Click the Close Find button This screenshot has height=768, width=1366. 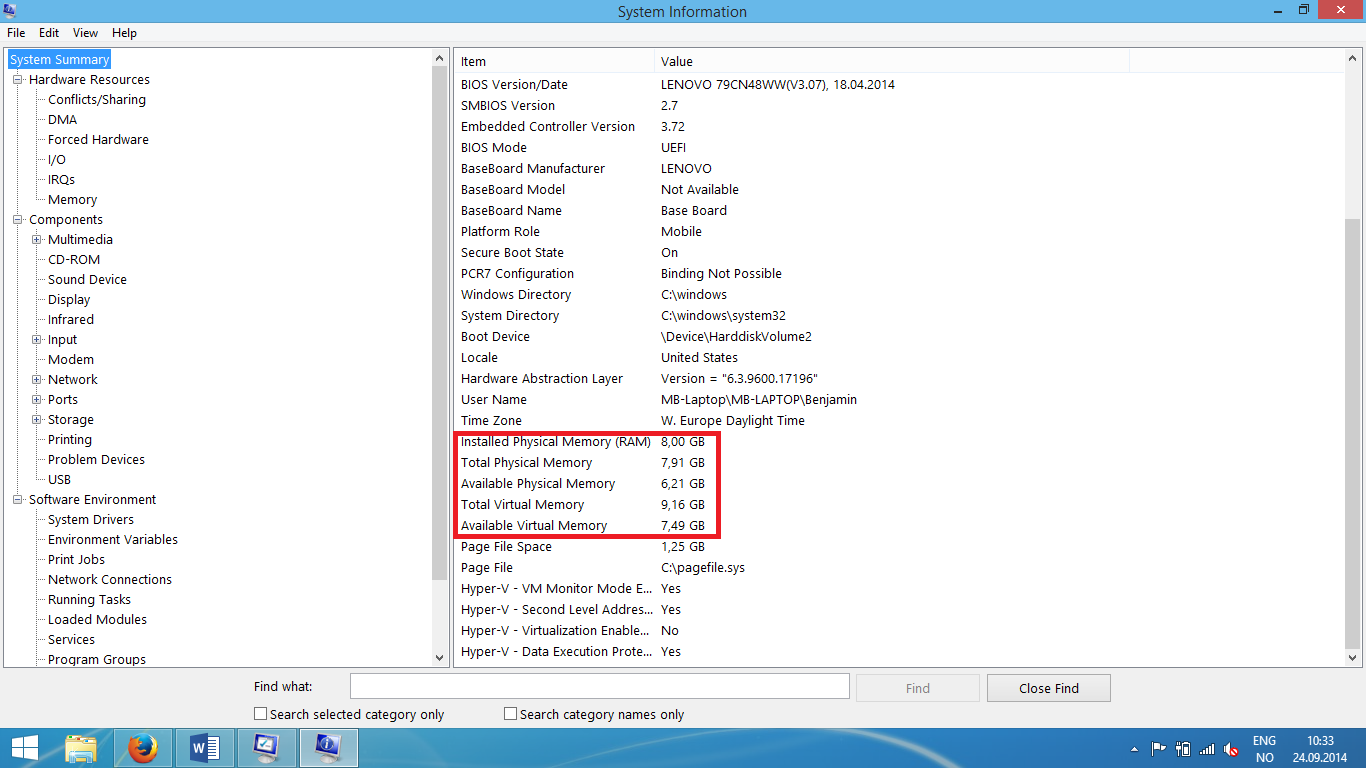click(1048, 688)
